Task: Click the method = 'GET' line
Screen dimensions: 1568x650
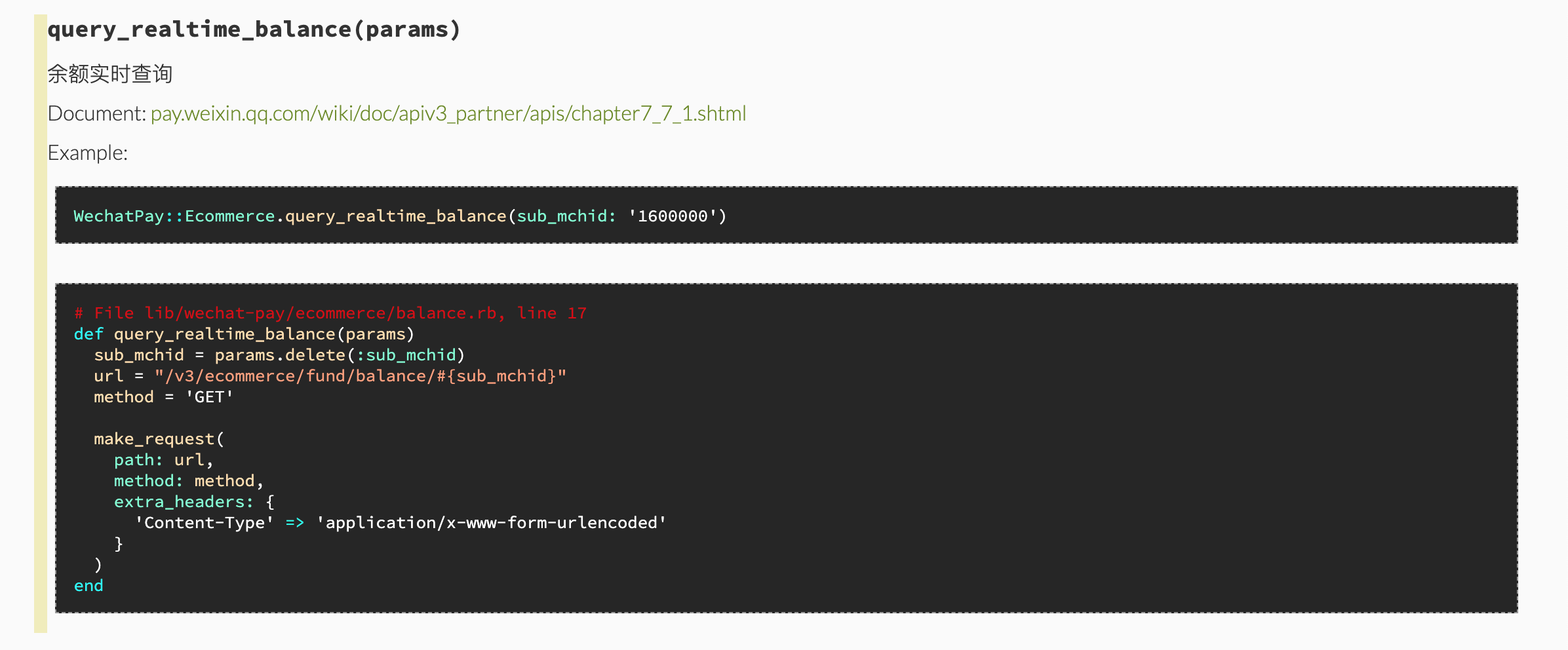Action: tap(163, 397)
